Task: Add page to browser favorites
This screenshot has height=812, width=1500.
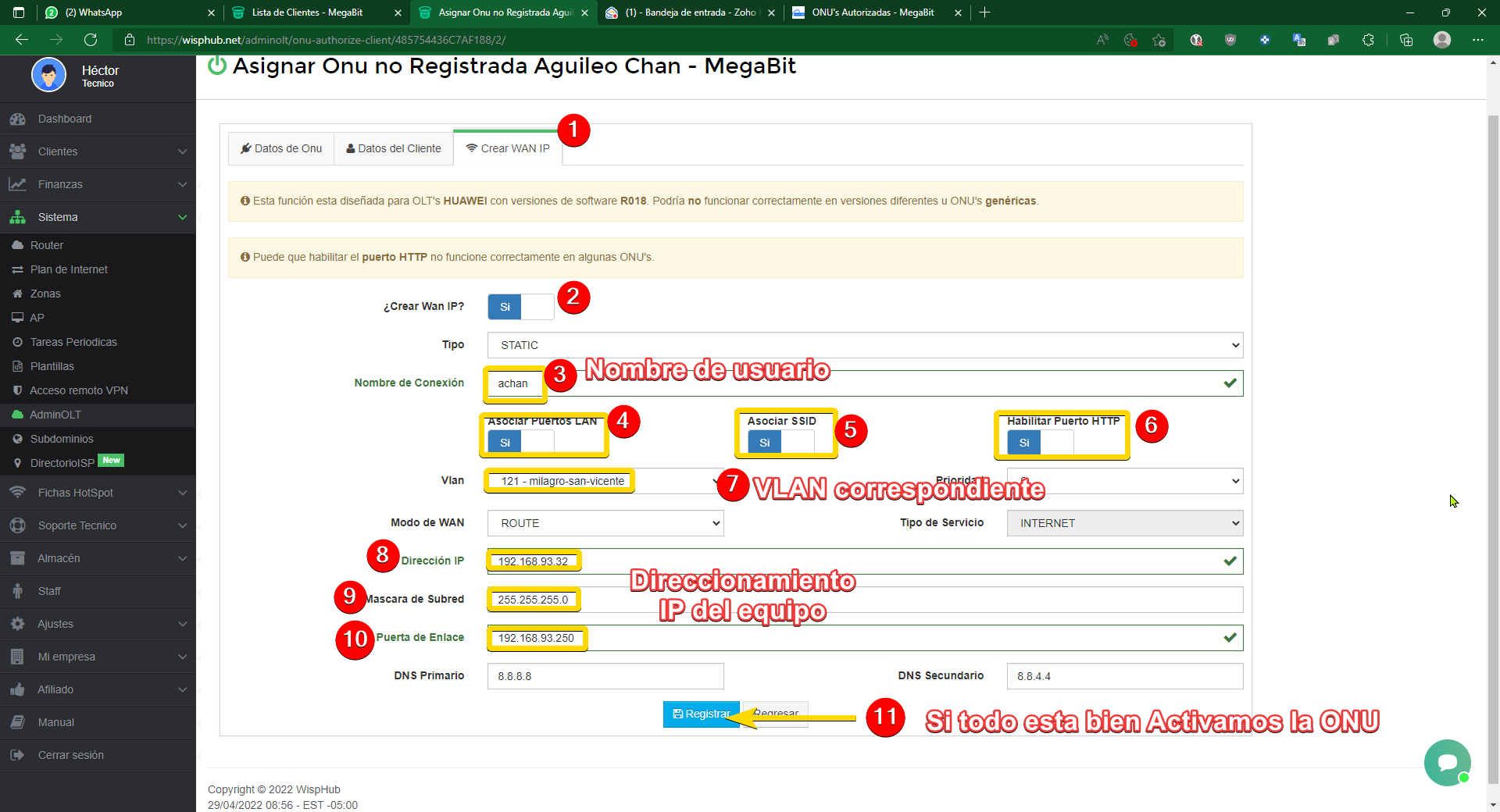Action: pos(1159,40)
